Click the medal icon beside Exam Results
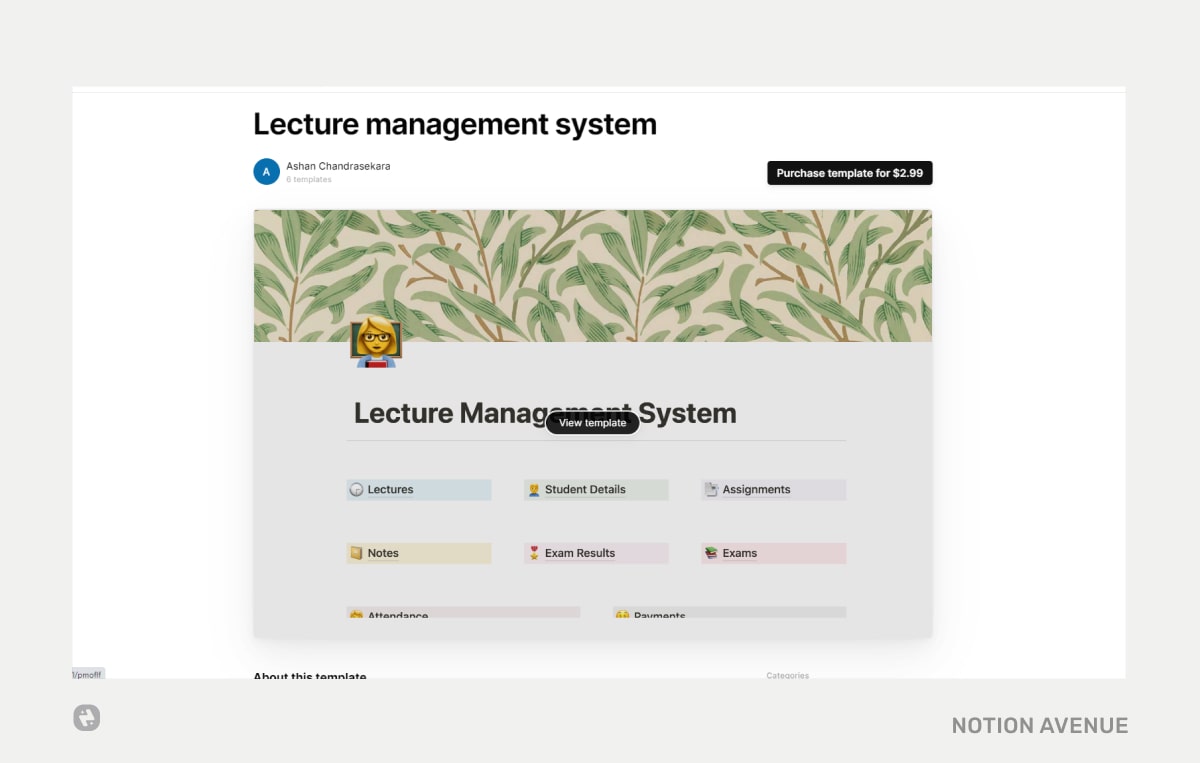 click(x=535, y=552)
